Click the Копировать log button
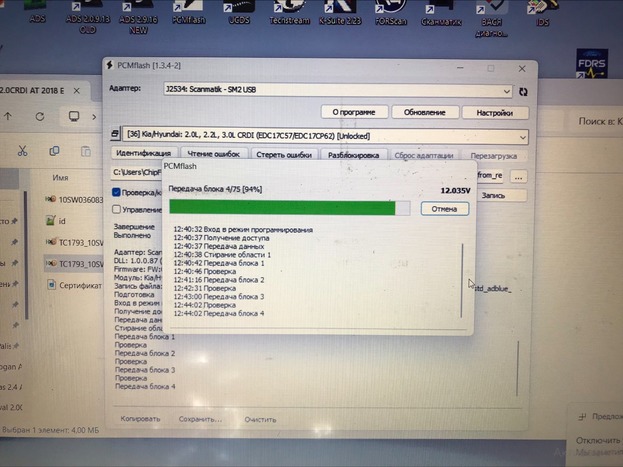The height and width of the screenshot is (467, 623). pos(139,418)
